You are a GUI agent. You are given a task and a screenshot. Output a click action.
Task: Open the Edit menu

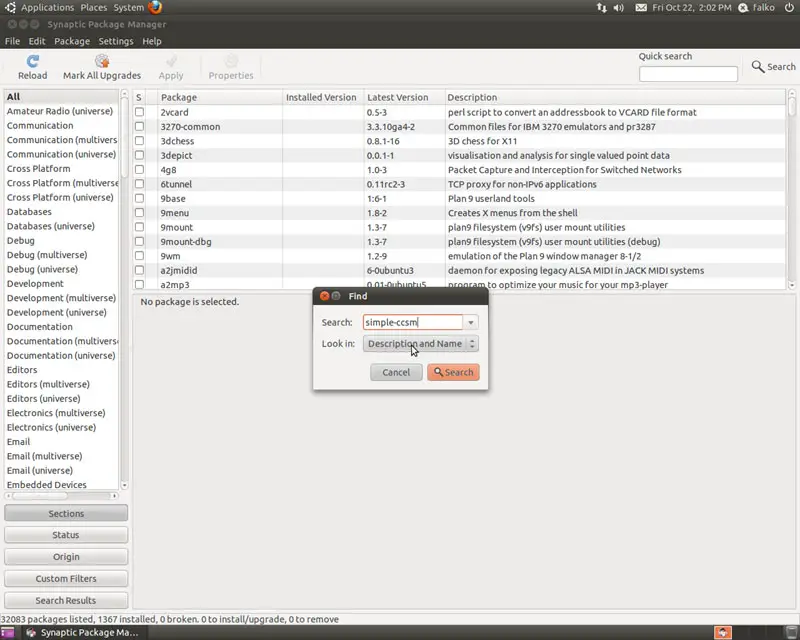pos(37,41)
